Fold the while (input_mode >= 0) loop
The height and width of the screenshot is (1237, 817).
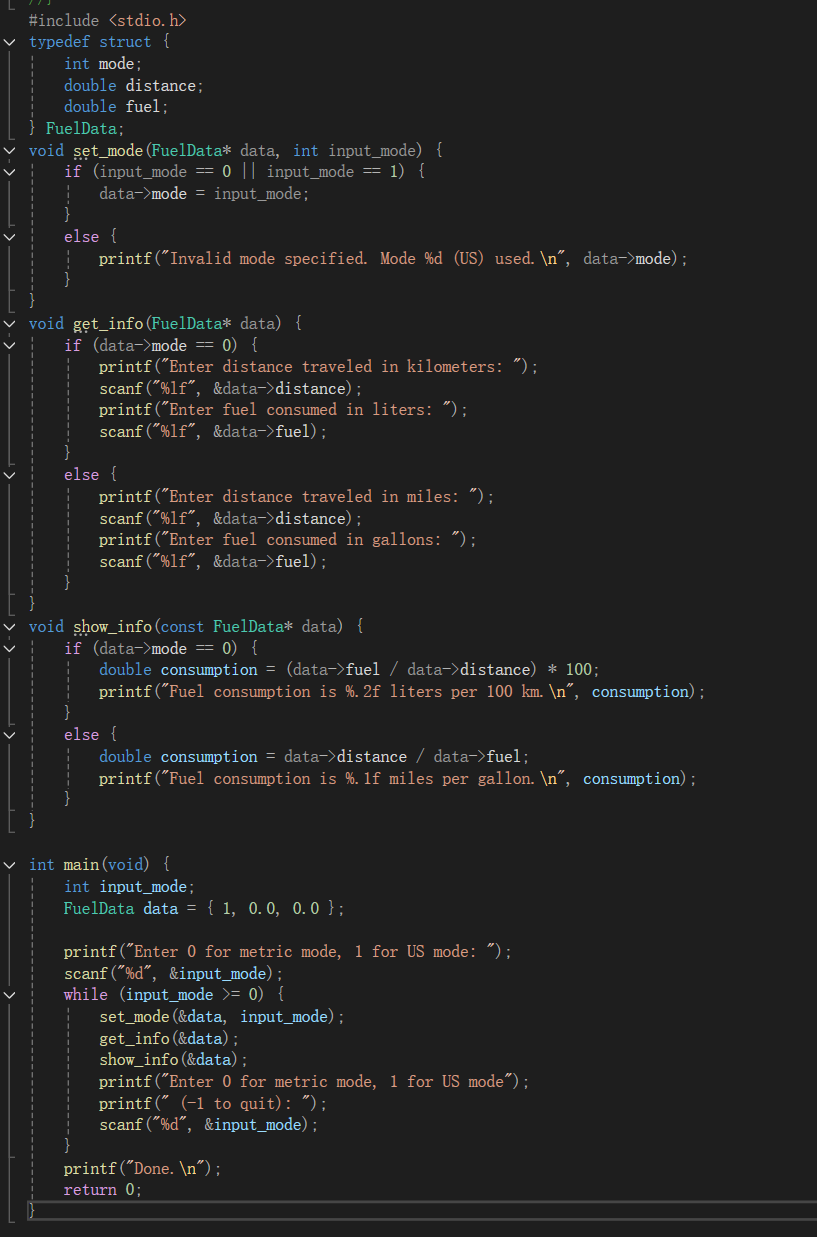(9, 994)
